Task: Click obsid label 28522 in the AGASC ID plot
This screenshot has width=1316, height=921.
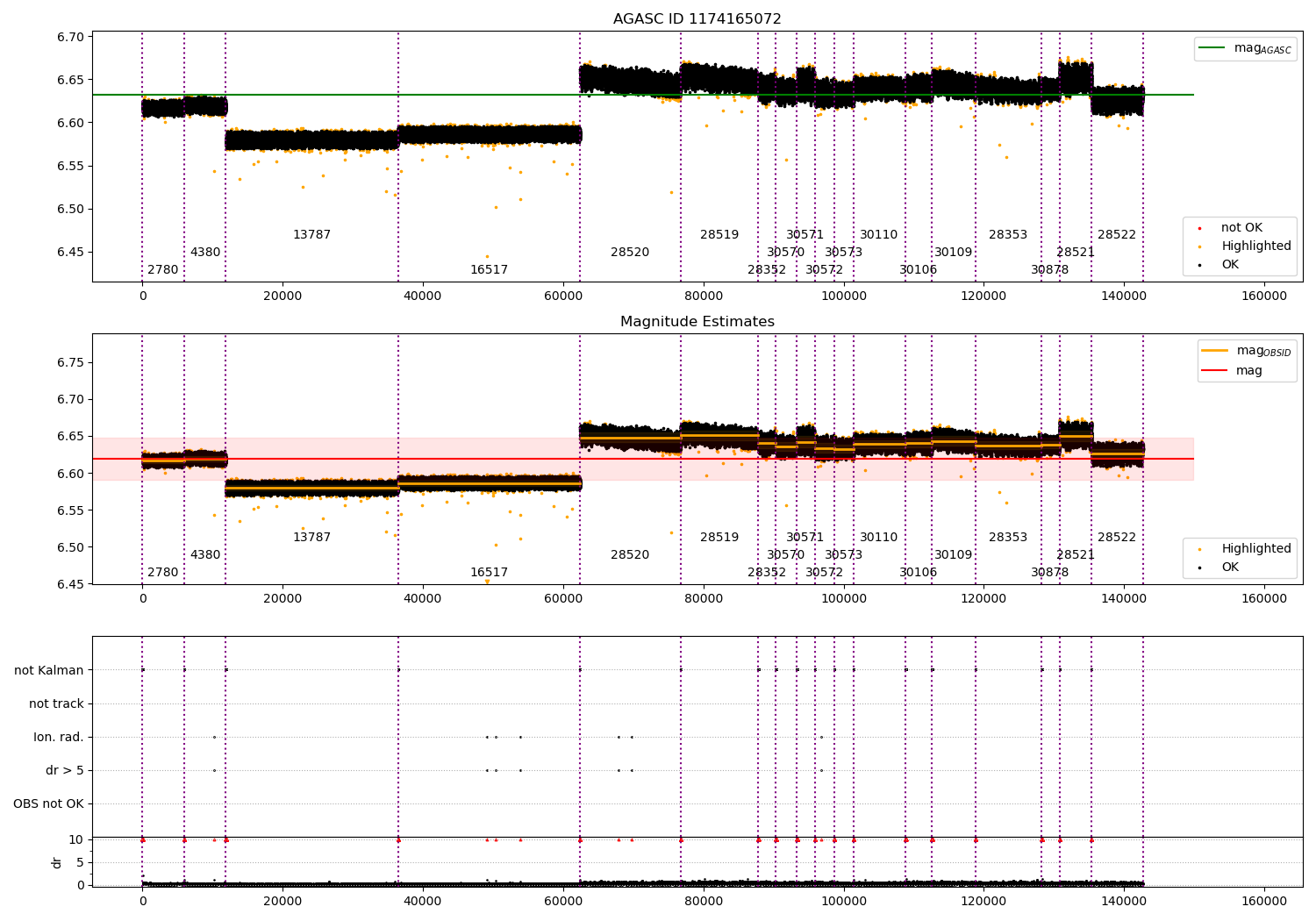Action: pyautogui.click(x=1117, y=235)
